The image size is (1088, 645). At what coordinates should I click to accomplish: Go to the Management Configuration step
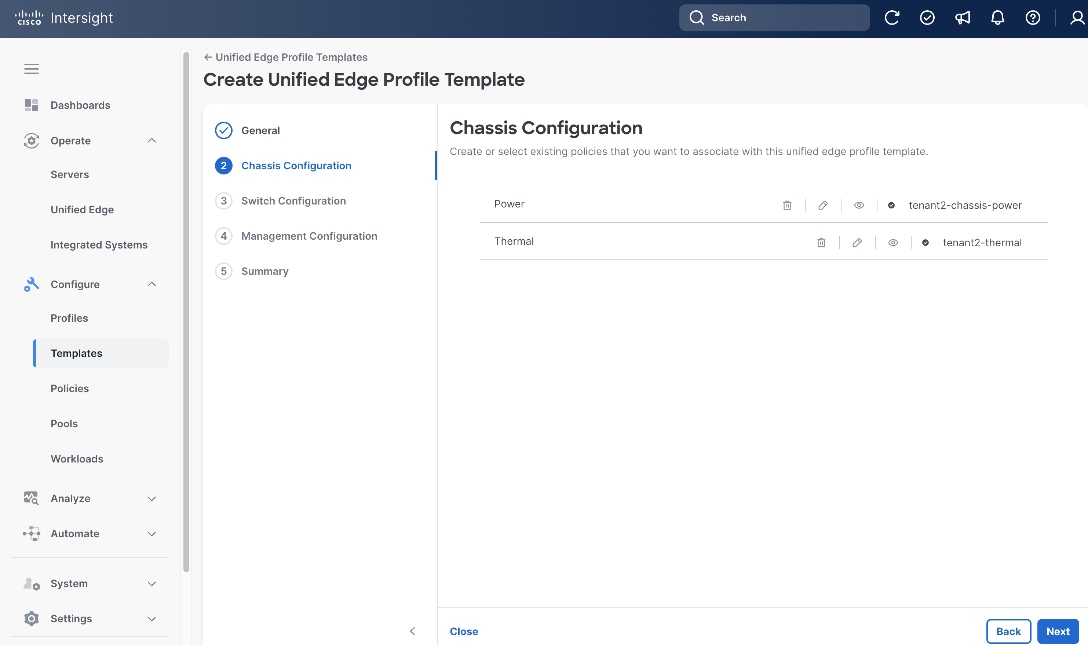[309, 236]
